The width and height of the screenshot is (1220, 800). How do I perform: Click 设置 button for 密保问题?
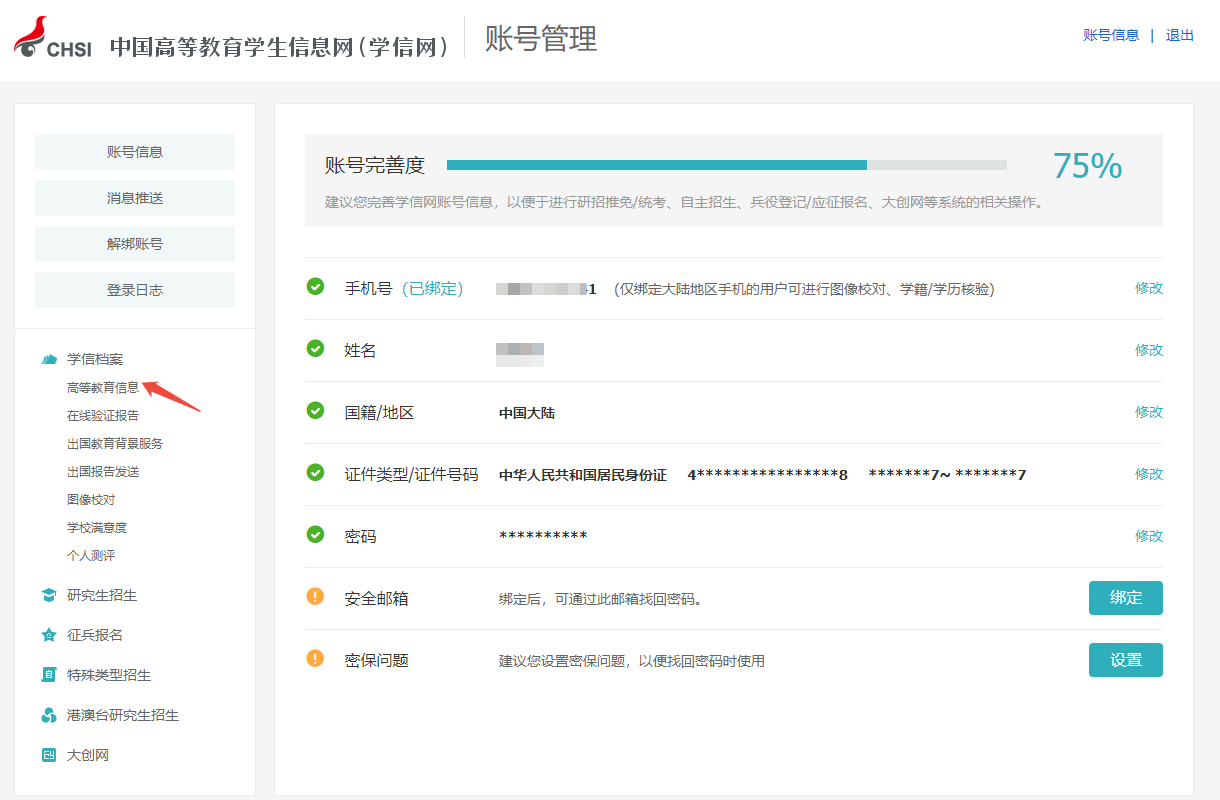click(1126, 660)
